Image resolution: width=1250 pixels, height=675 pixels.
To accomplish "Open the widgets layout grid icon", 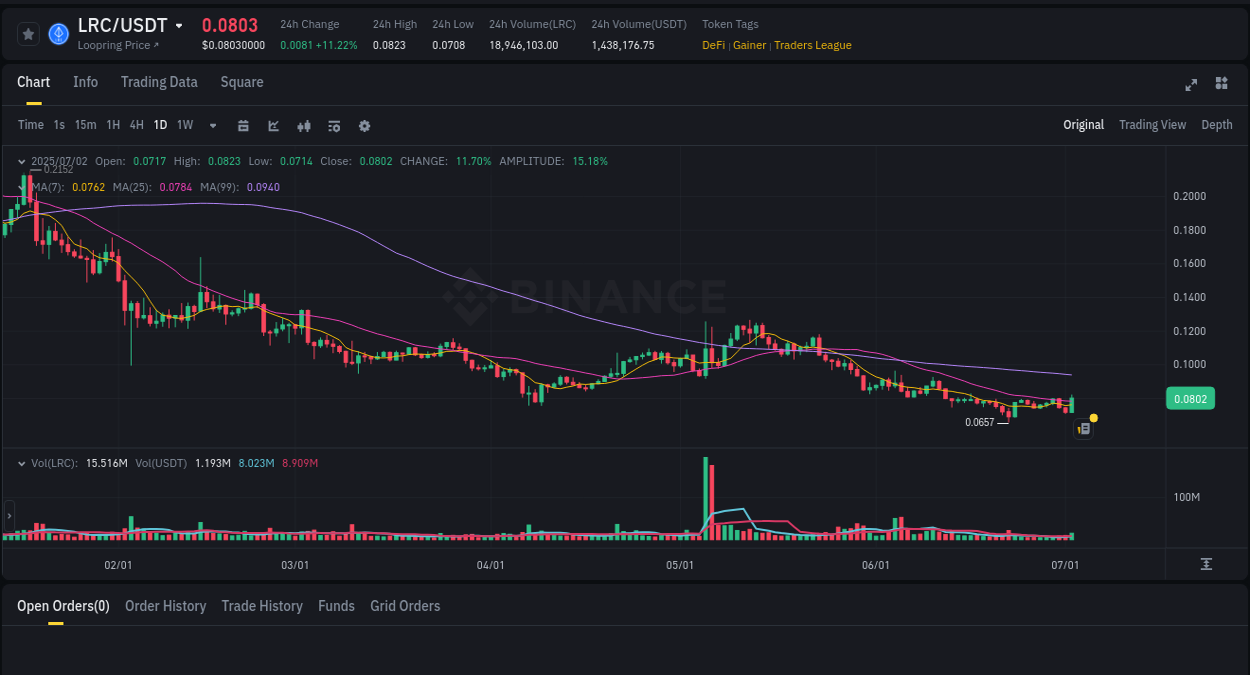I will [x=1221, y=85].
